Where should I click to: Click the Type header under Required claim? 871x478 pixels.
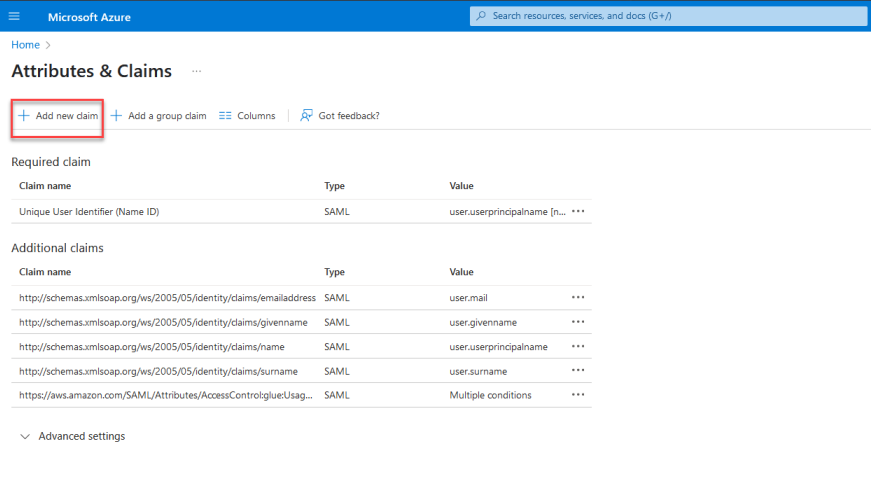(x=334, y=186)
